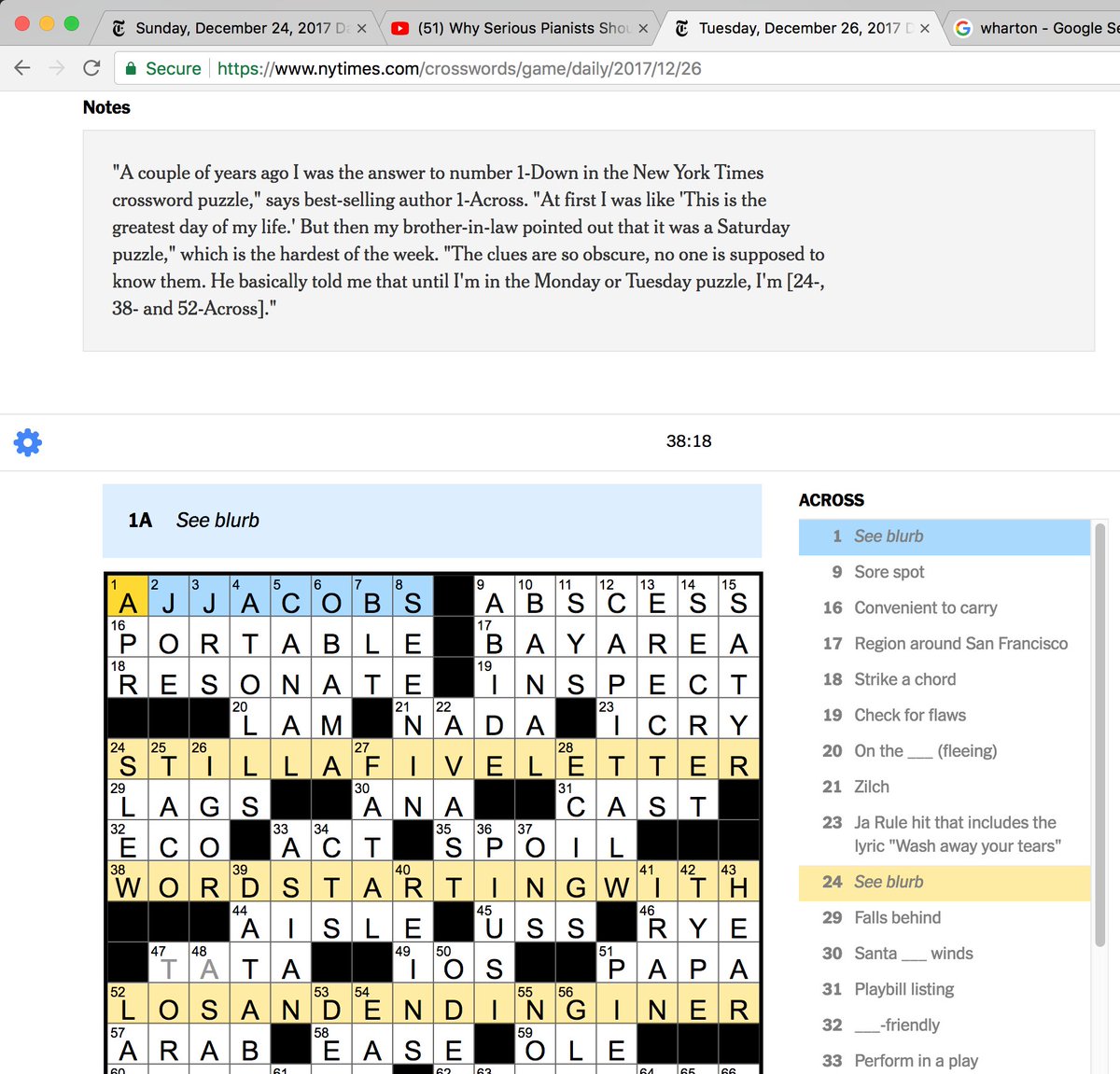Select clue 31 Playbill listing
This screenshot has width=1120, height=1074.
(x=945, y=989)
